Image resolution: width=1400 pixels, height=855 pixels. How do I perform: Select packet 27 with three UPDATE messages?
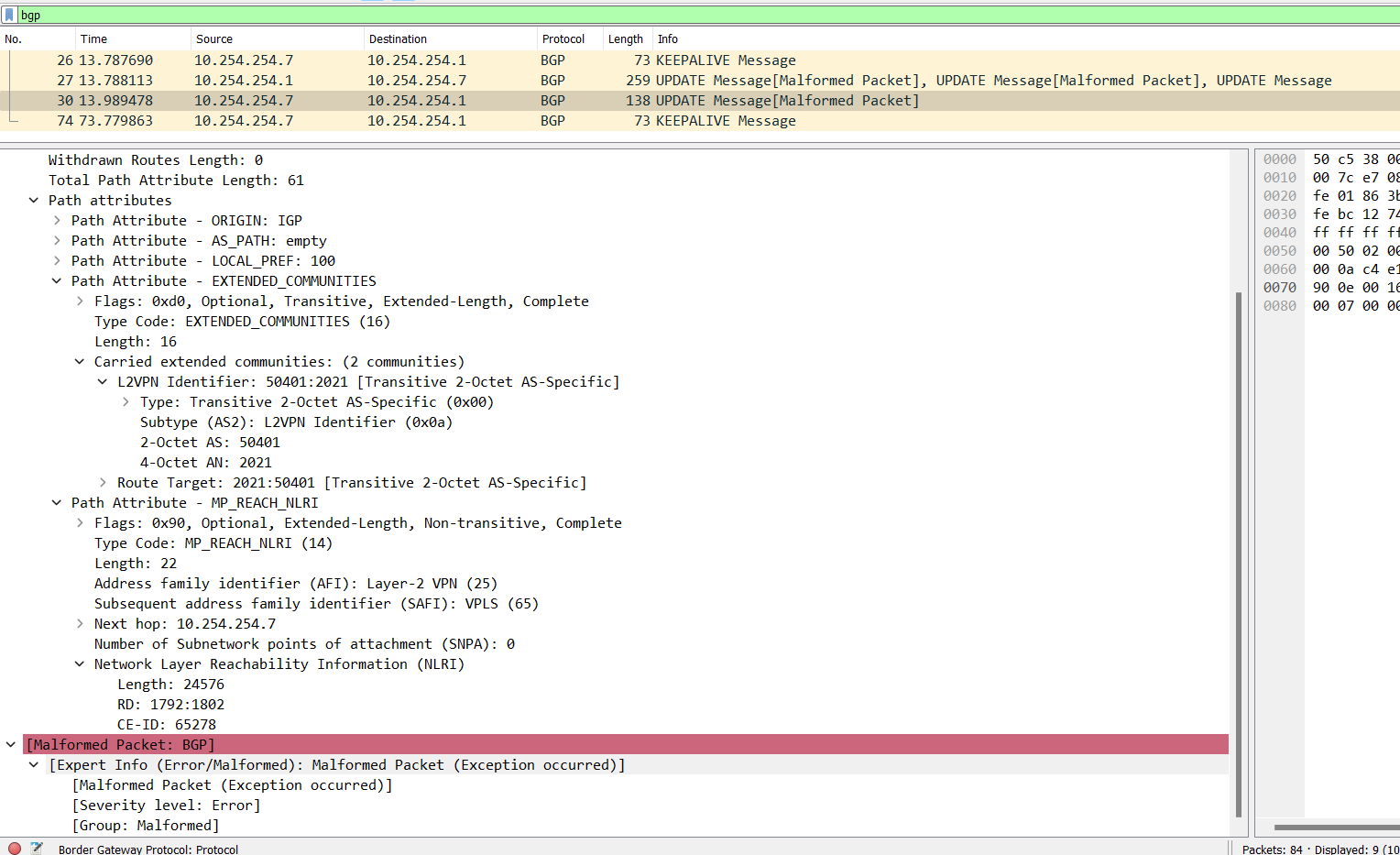click(700, 81)
